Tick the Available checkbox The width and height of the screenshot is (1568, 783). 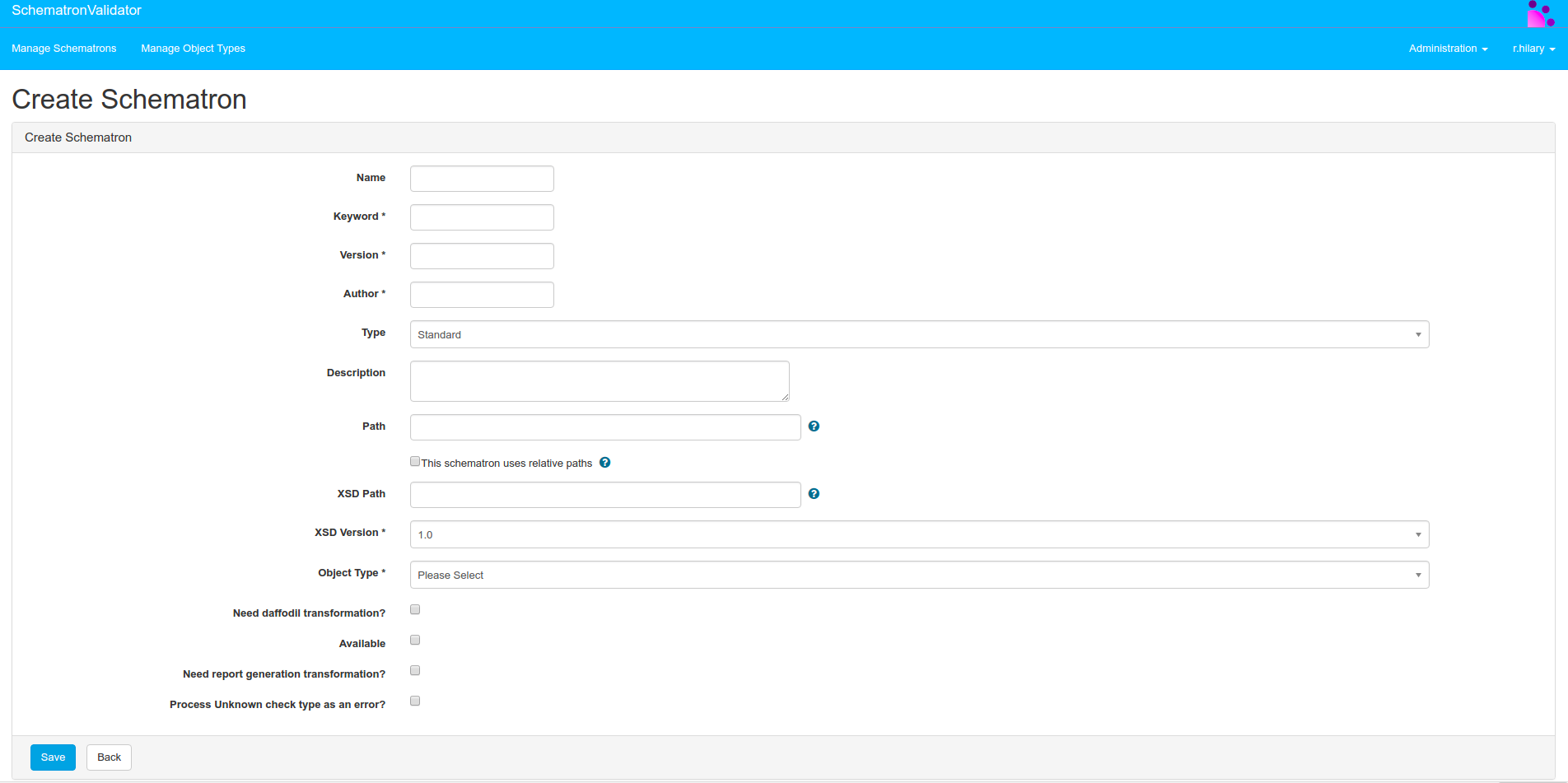point(415,641)
